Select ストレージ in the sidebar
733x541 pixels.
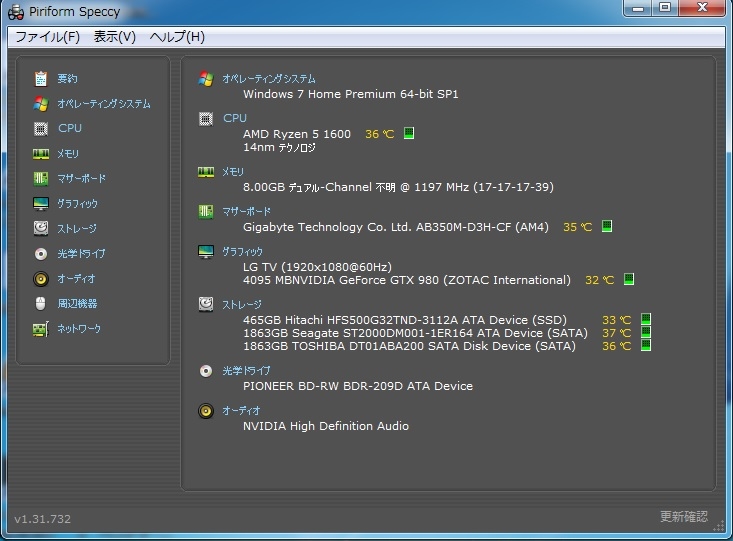[77, 229]
